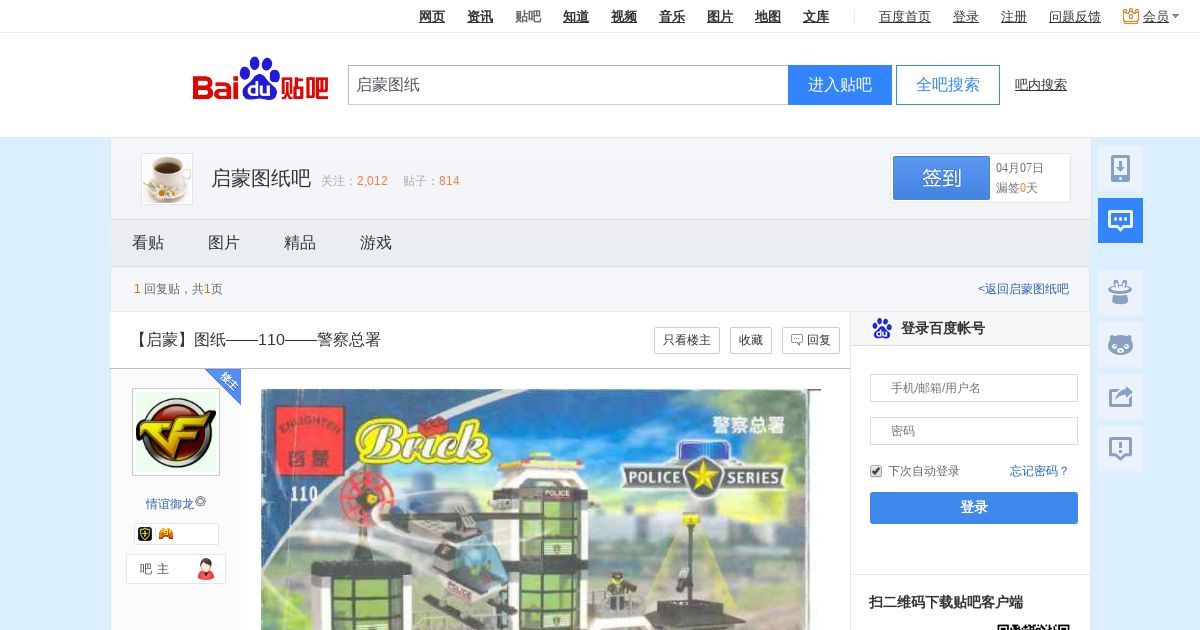Toggle 下次自动登录 checkbox
The width and height of the screenshot is (1200, 630).
point(876,471)
